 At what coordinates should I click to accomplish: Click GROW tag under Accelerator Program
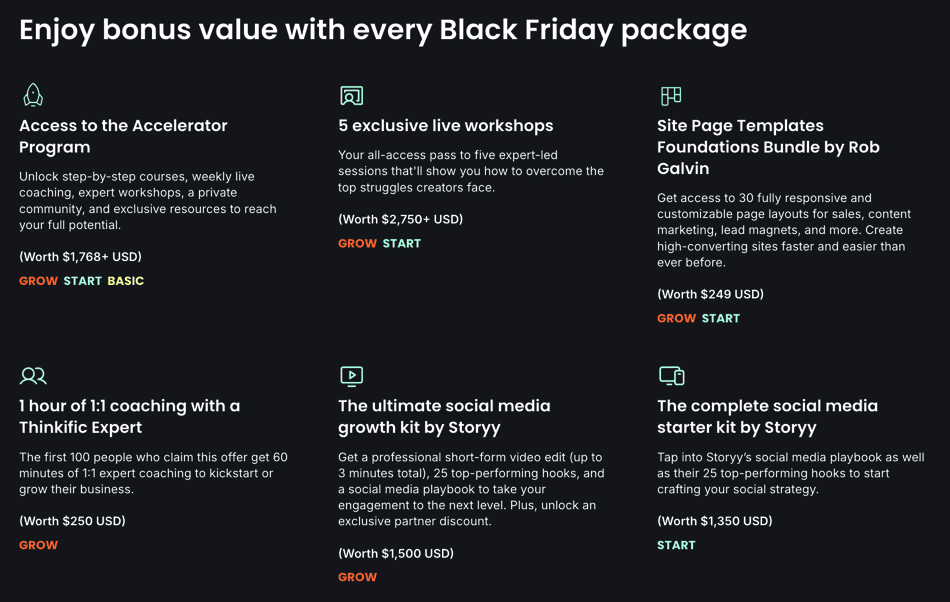38,281
